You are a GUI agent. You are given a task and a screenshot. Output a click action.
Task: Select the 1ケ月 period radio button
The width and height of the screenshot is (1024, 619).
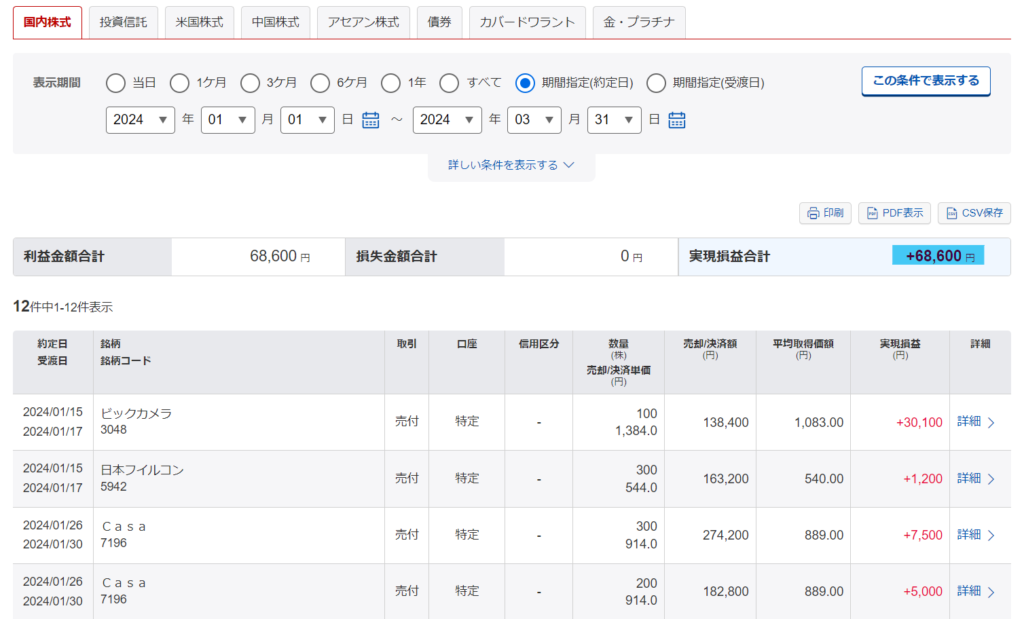tap(180, 83)
